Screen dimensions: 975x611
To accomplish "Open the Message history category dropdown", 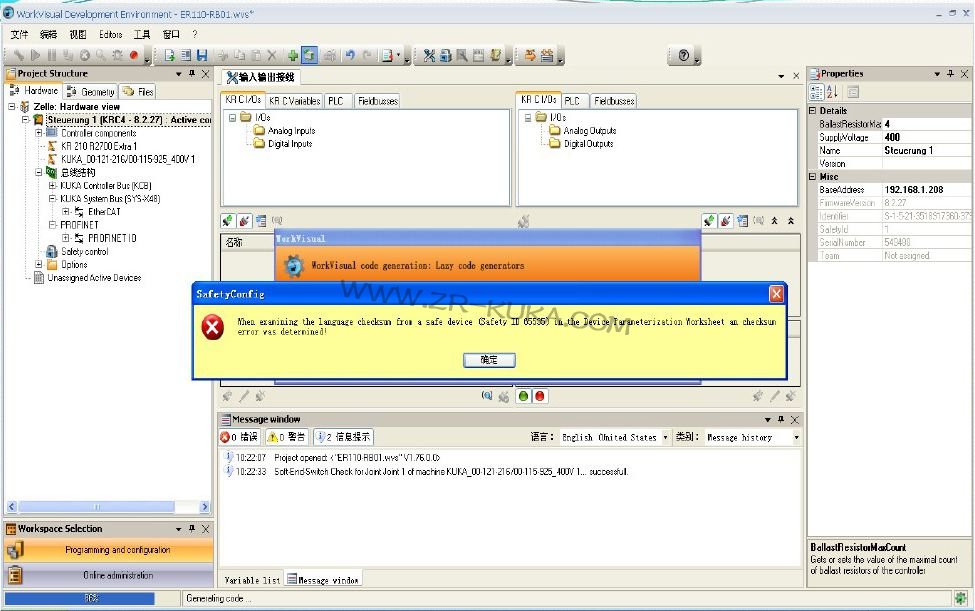I will [752, 437].
